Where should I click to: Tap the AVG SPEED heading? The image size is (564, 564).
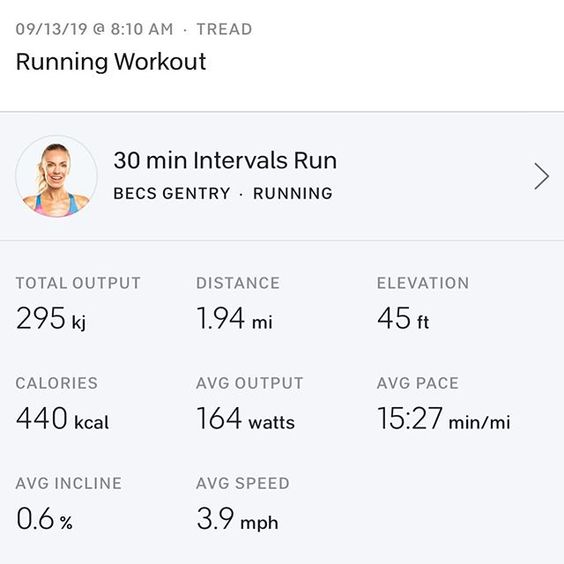(x=243, y=483)
